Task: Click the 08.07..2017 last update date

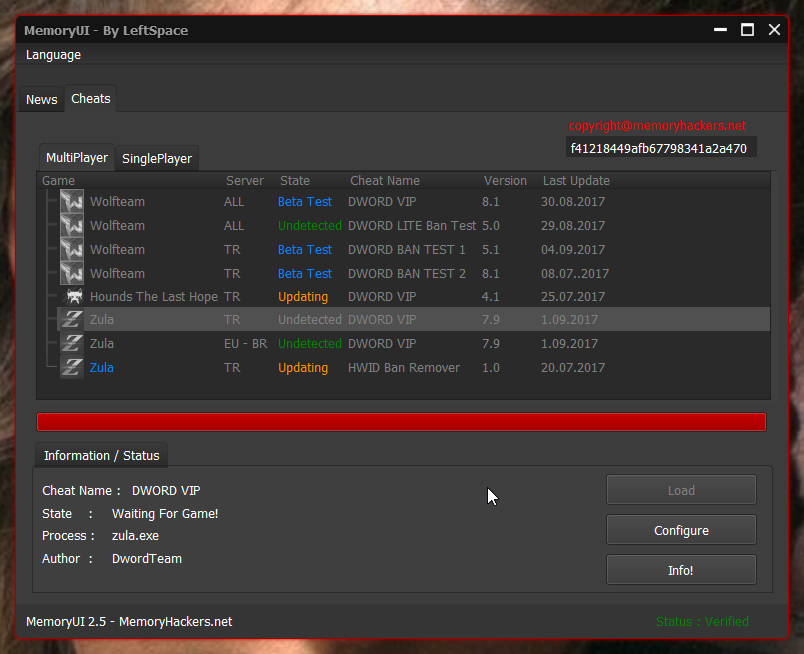Action: 575,273
